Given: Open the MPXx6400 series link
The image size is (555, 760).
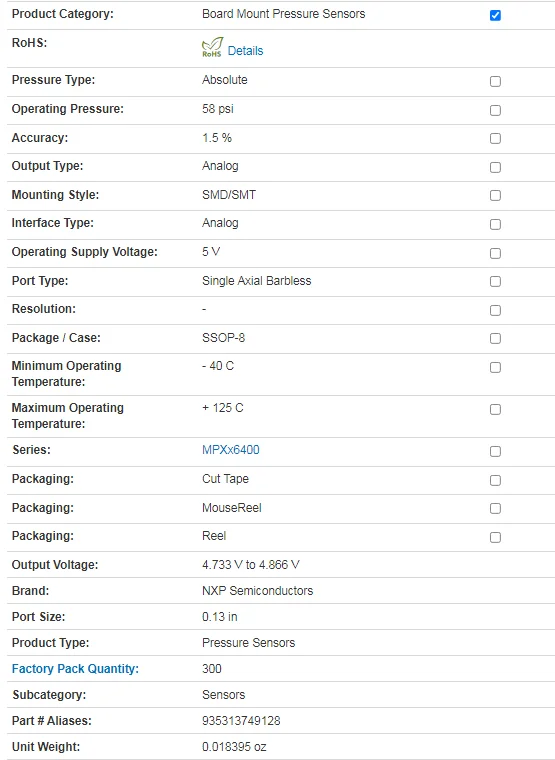Looking at the screenshot, I should [231, 450].
